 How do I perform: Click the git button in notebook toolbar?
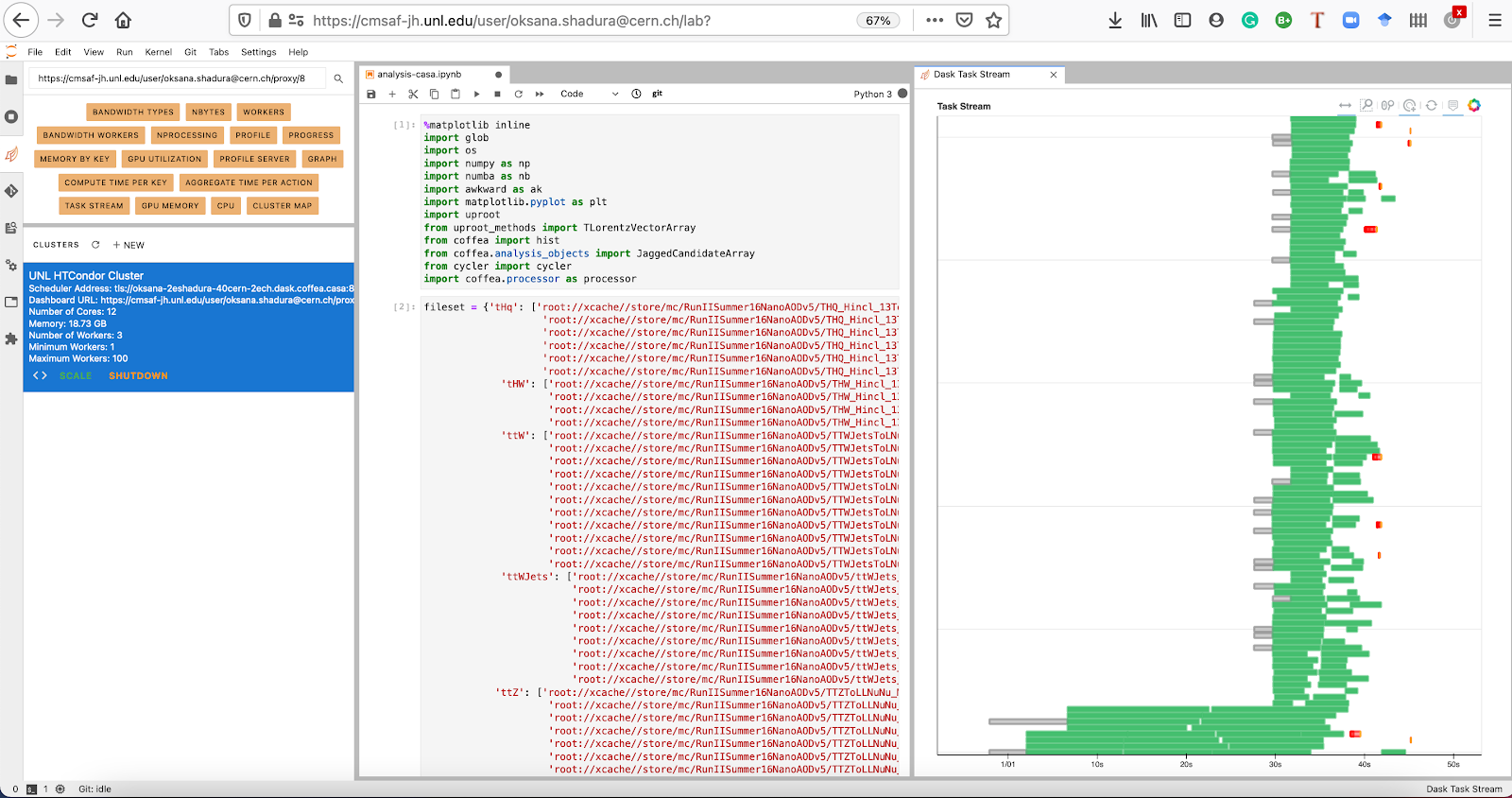coord(657,94)
